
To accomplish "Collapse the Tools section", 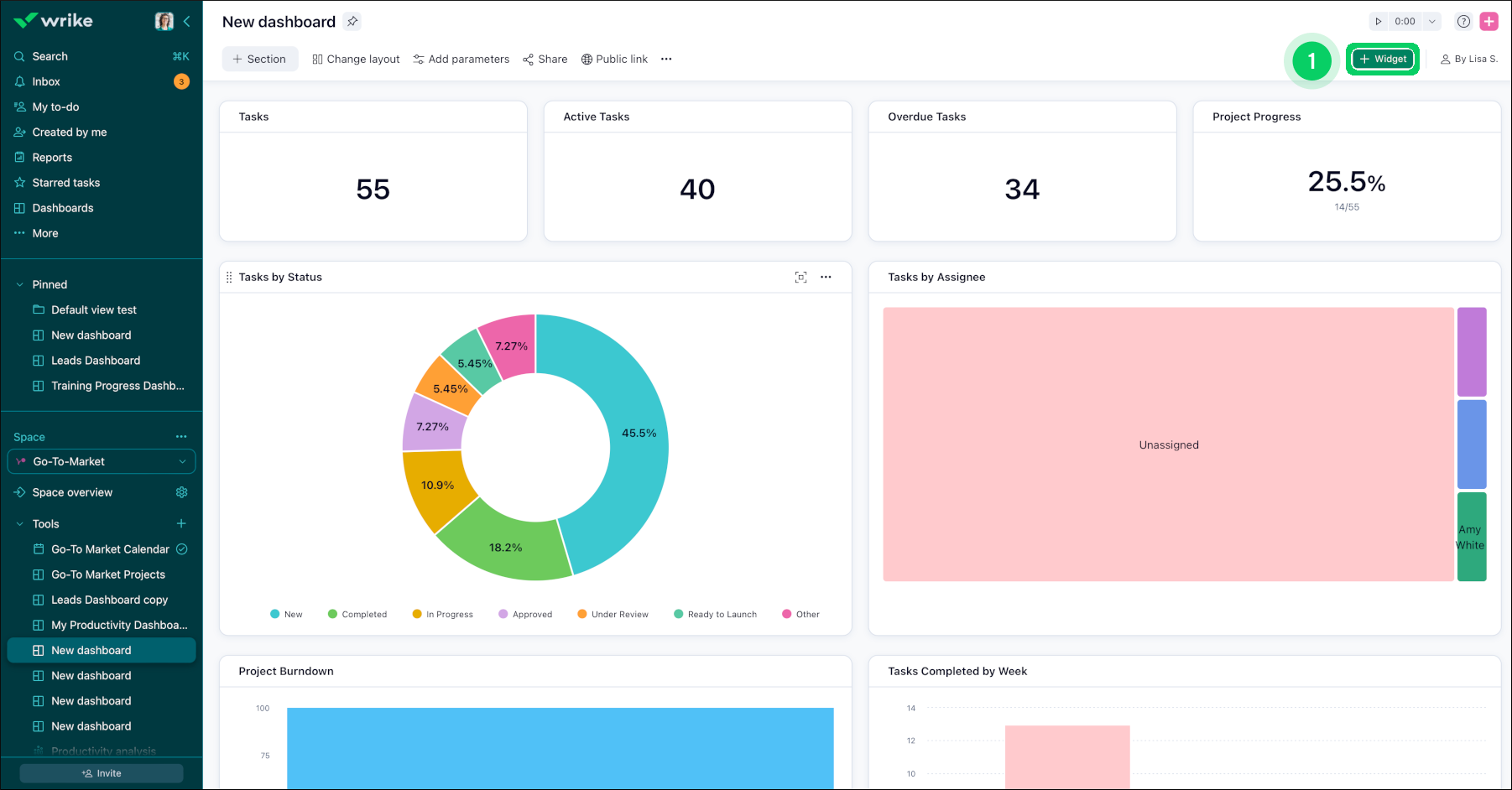I will (x=18, y=523).
